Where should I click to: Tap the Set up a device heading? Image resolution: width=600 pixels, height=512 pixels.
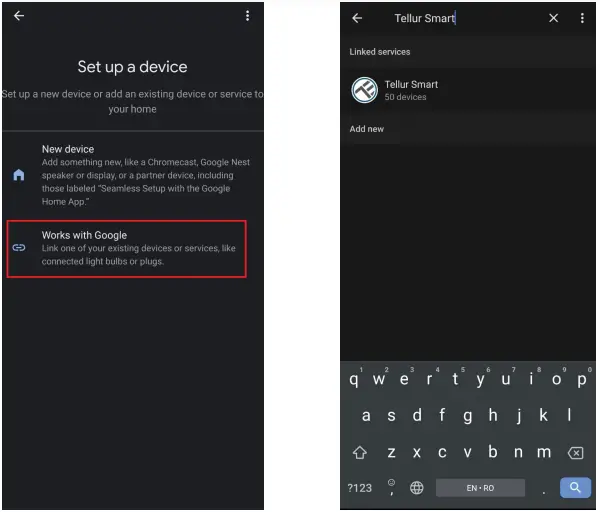click(132, 67)
